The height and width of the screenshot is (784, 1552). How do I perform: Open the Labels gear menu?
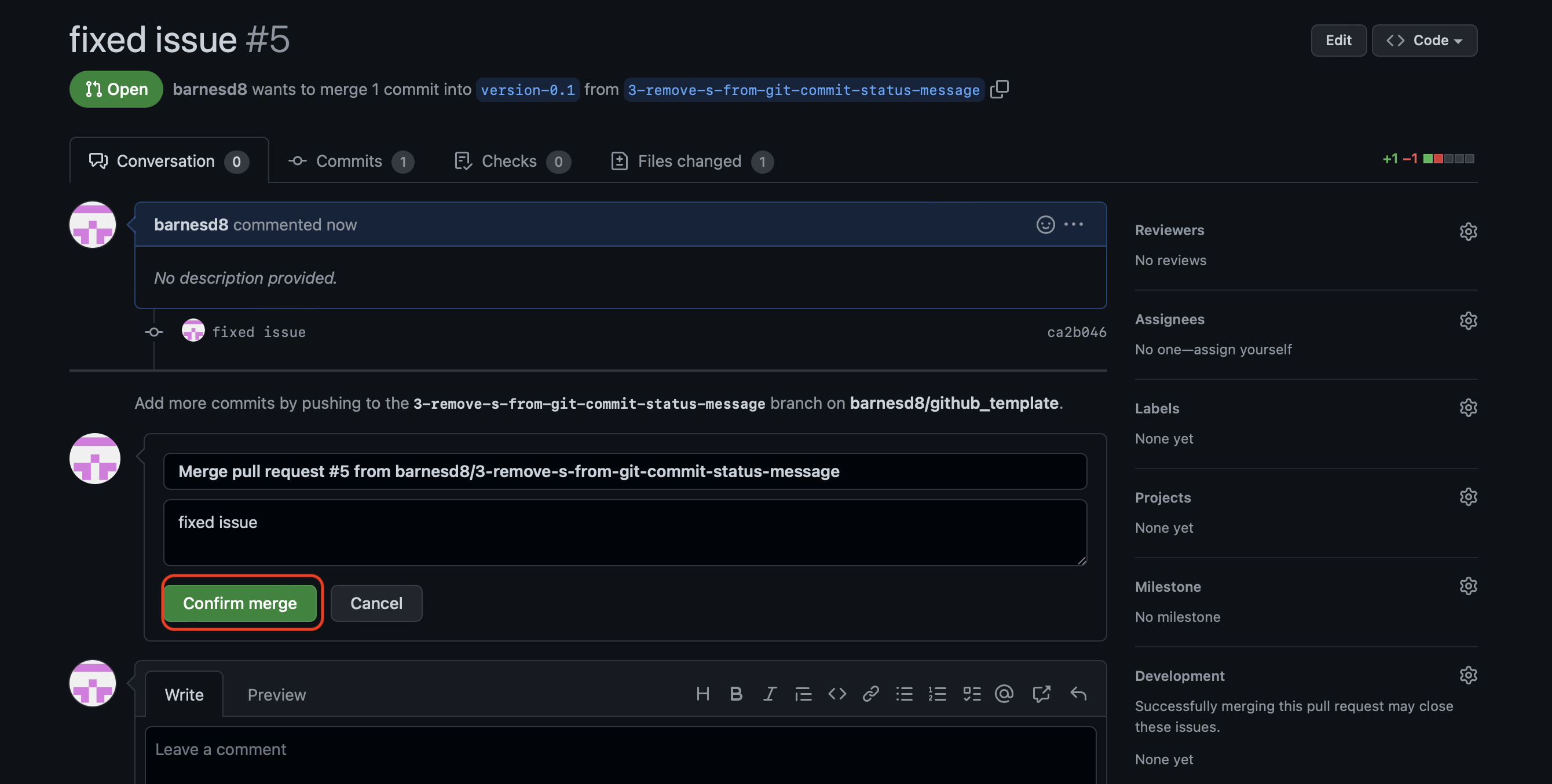coord(1467,408)
